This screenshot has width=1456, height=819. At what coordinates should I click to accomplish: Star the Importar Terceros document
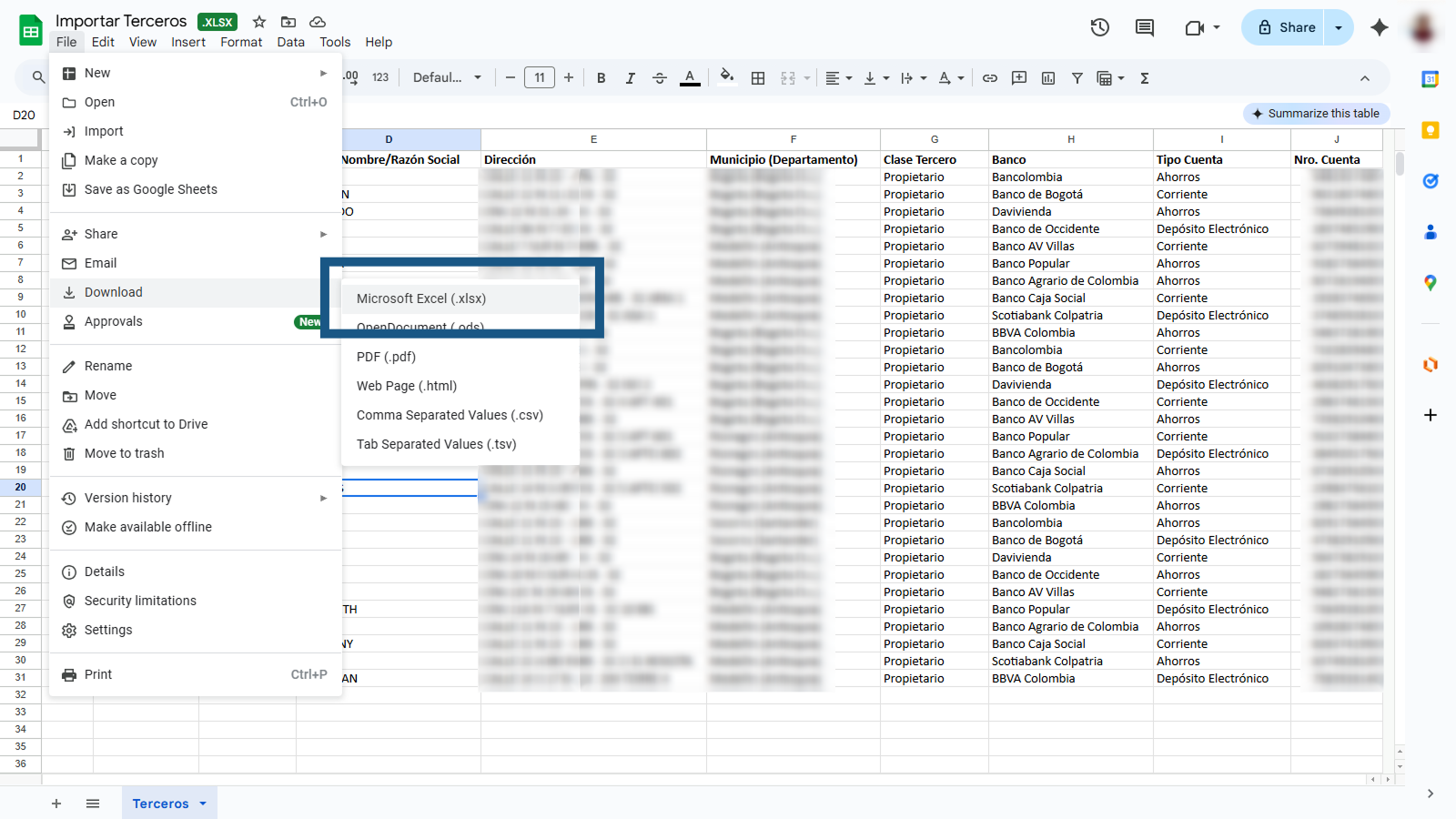[259, 22]
